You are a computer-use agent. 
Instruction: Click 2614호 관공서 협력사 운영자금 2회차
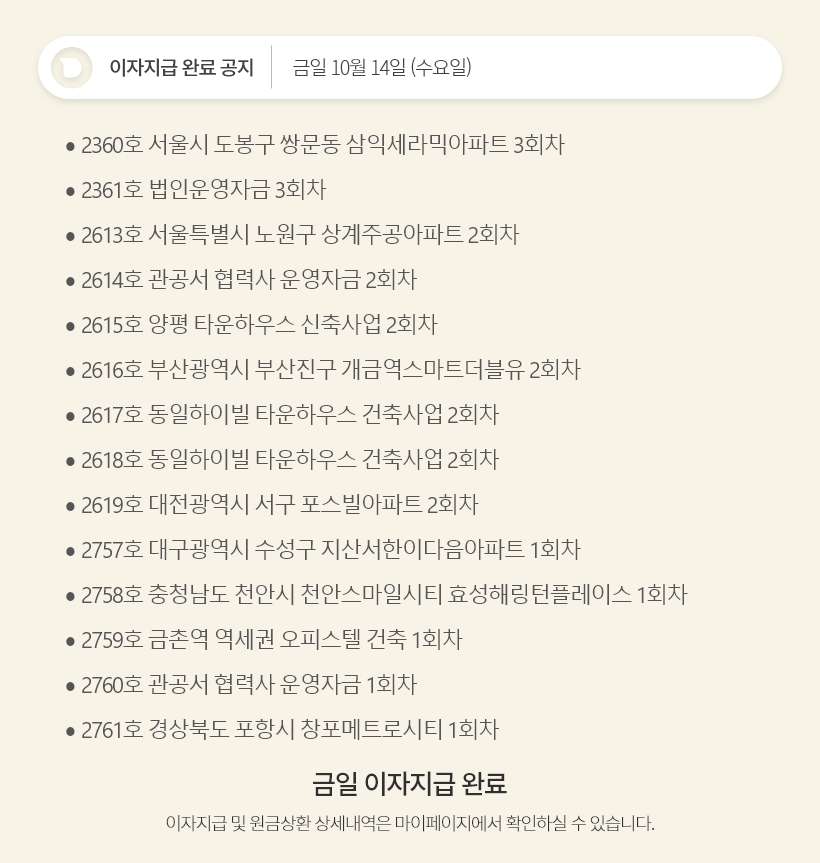click(x=248, y=280)
